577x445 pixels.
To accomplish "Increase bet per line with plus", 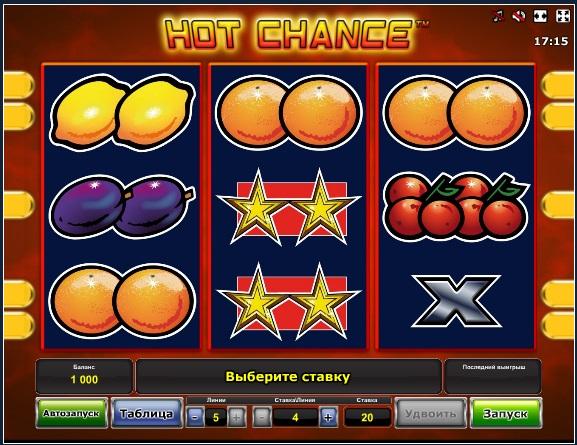I will [x=328, y=417].
